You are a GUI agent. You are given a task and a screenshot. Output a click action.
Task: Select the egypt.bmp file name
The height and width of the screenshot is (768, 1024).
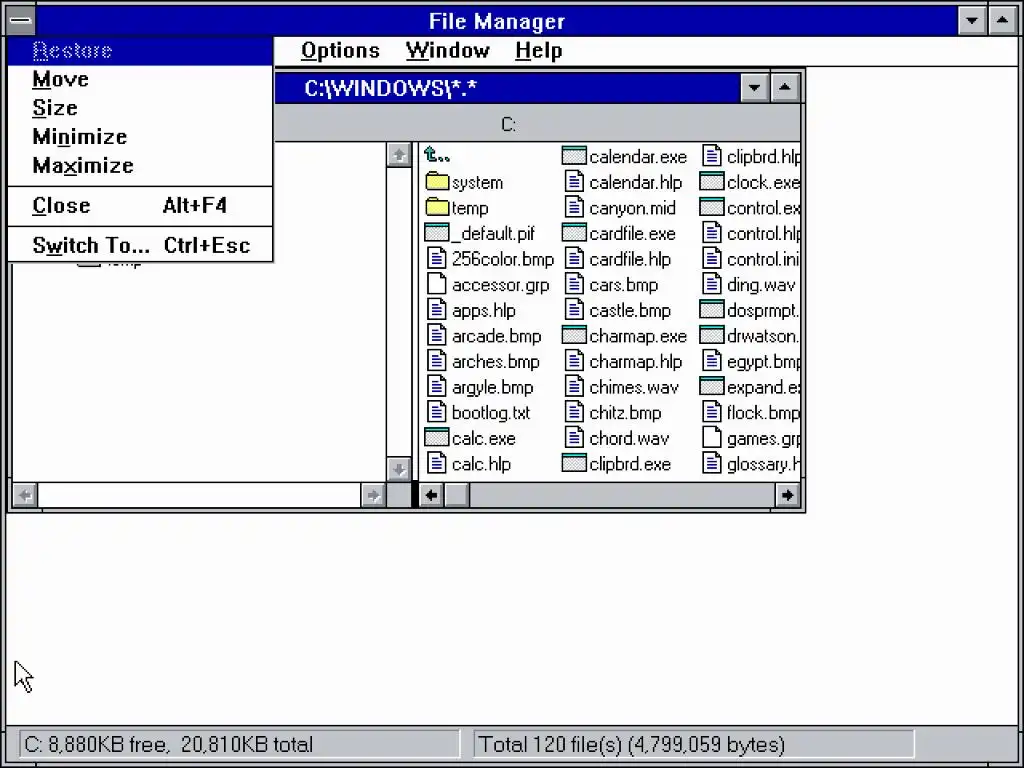(763, 362)
